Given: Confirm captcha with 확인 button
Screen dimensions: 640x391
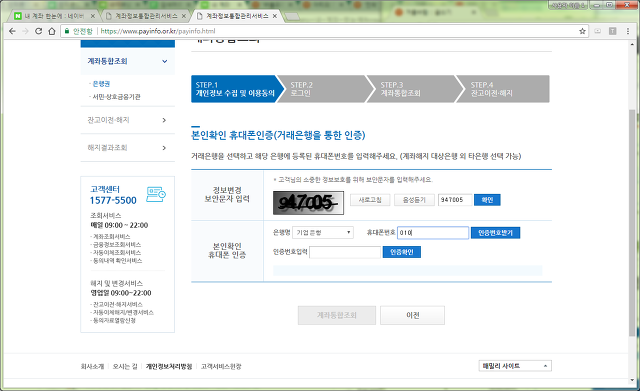Looking at the screenshot, I should (487, 200).
